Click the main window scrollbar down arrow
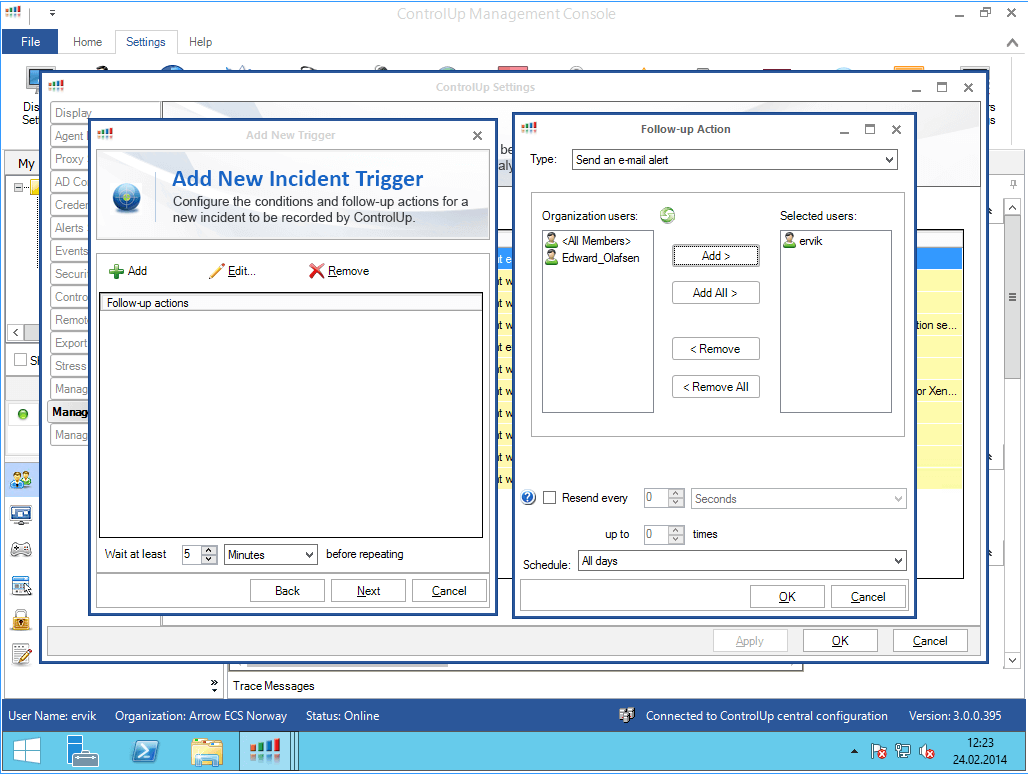The width and height of the screenshot is (1028, 774). pos(1012,660)
